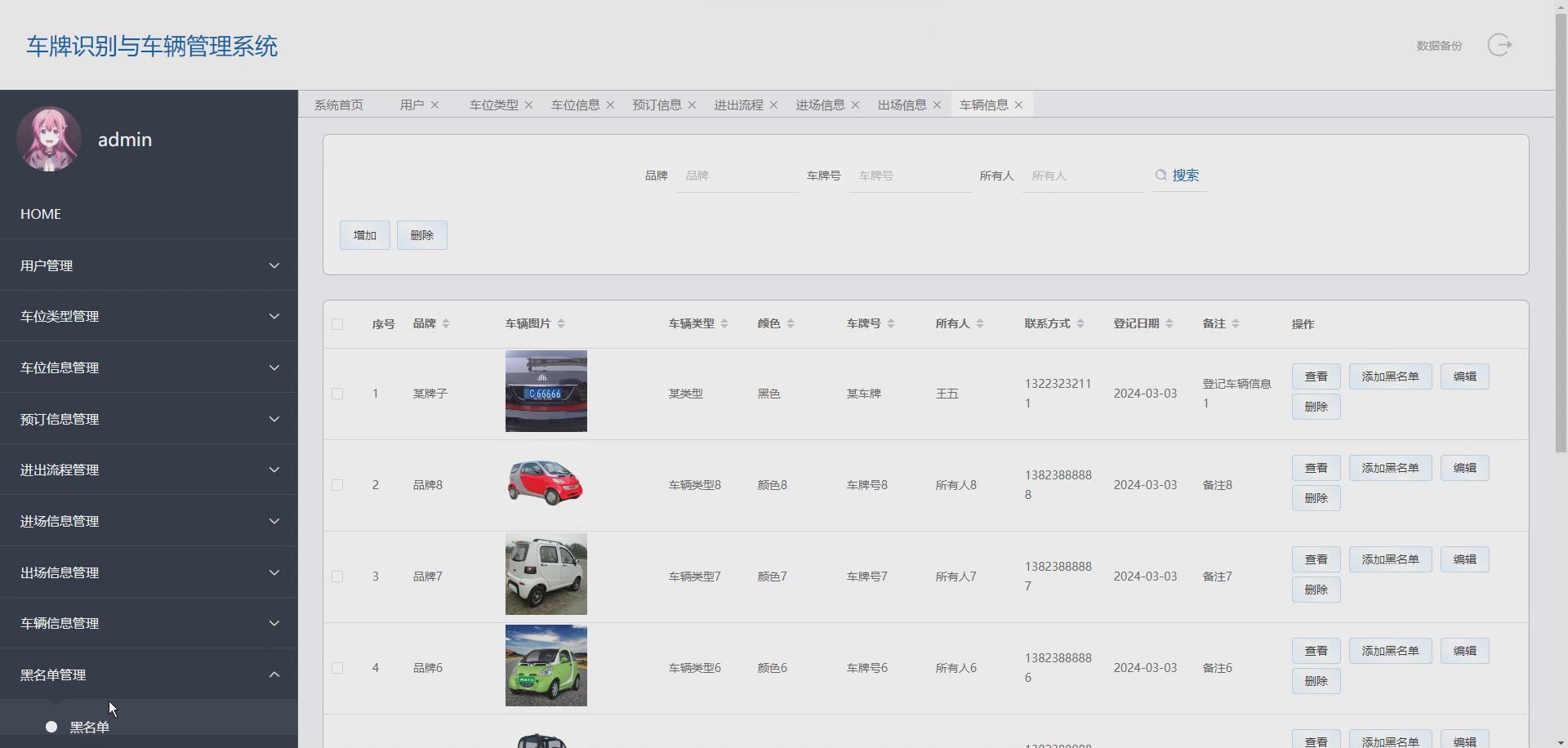The image size is (1568, 748).
Task: Click 删除 for row 品牌6
Action: (1316, 681)
